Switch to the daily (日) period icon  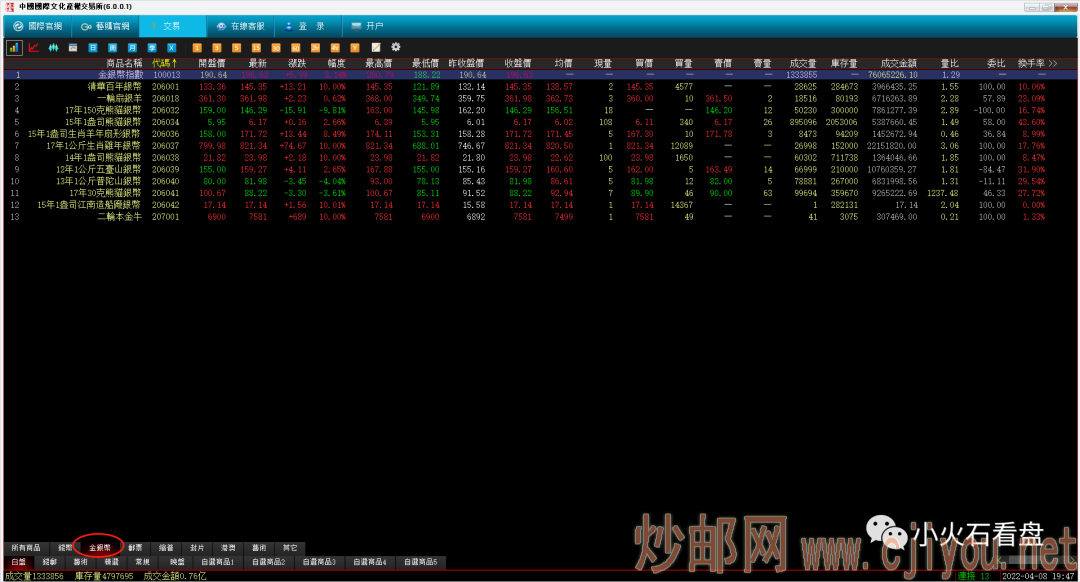[x=93, y=47]
